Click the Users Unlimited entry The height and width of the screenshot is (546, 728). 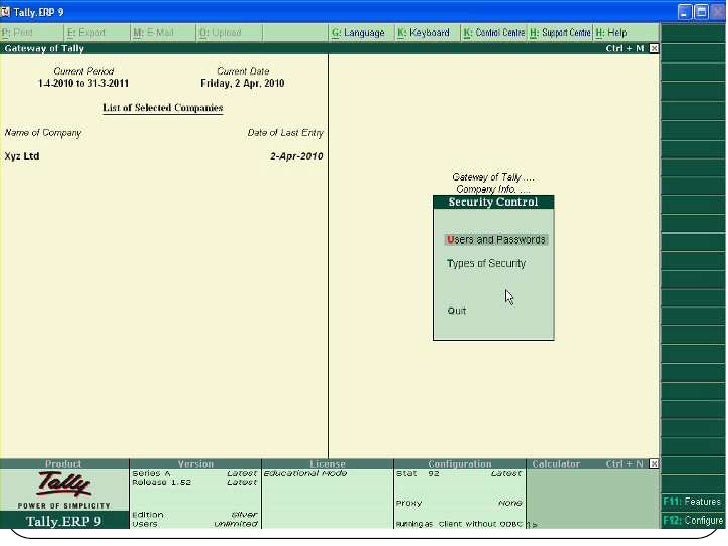tap(195, 524)
